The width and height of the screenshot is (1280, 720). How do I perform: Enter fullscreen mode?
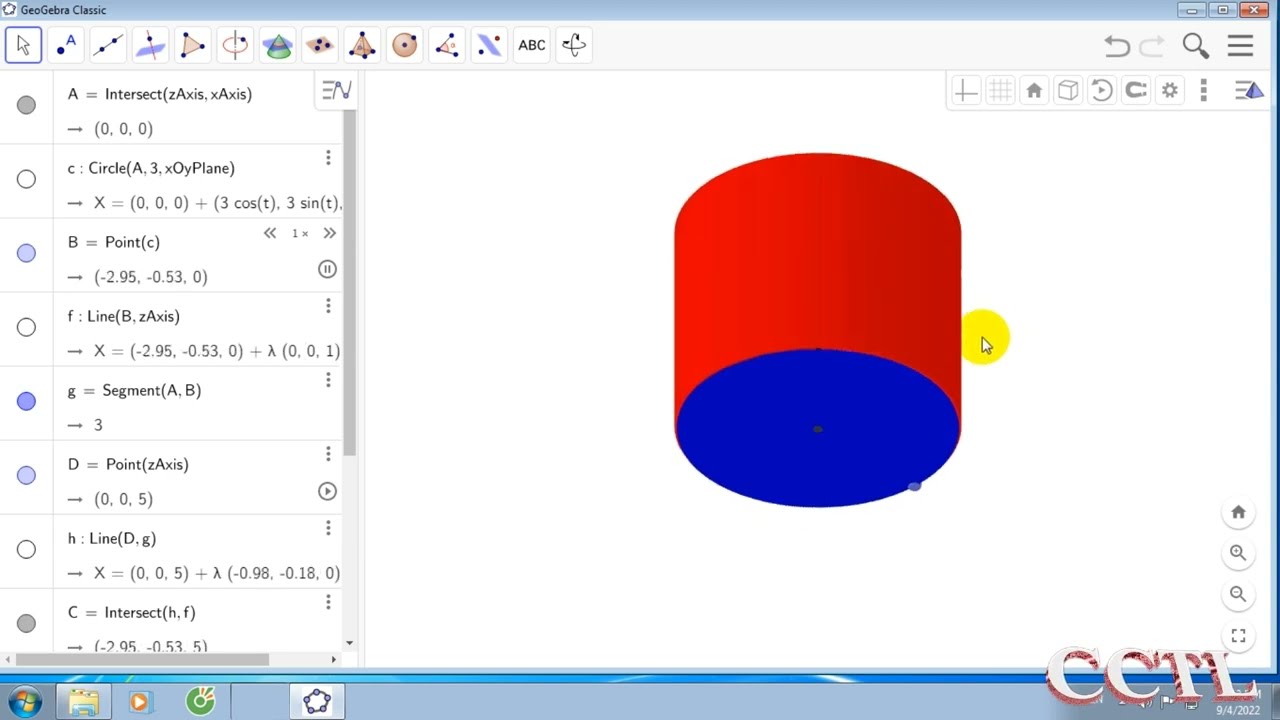point(1238,636)
